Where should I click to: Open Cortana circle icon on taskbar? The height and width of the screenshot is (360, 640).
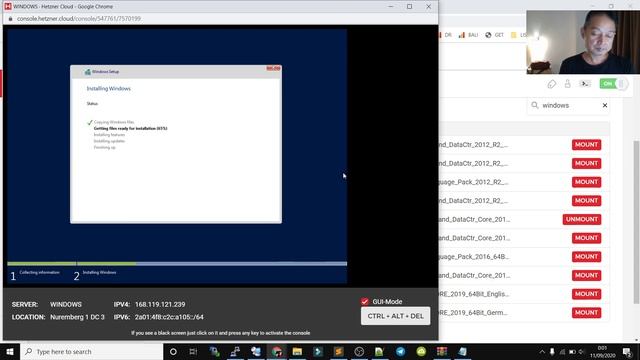tap(173, 351)
